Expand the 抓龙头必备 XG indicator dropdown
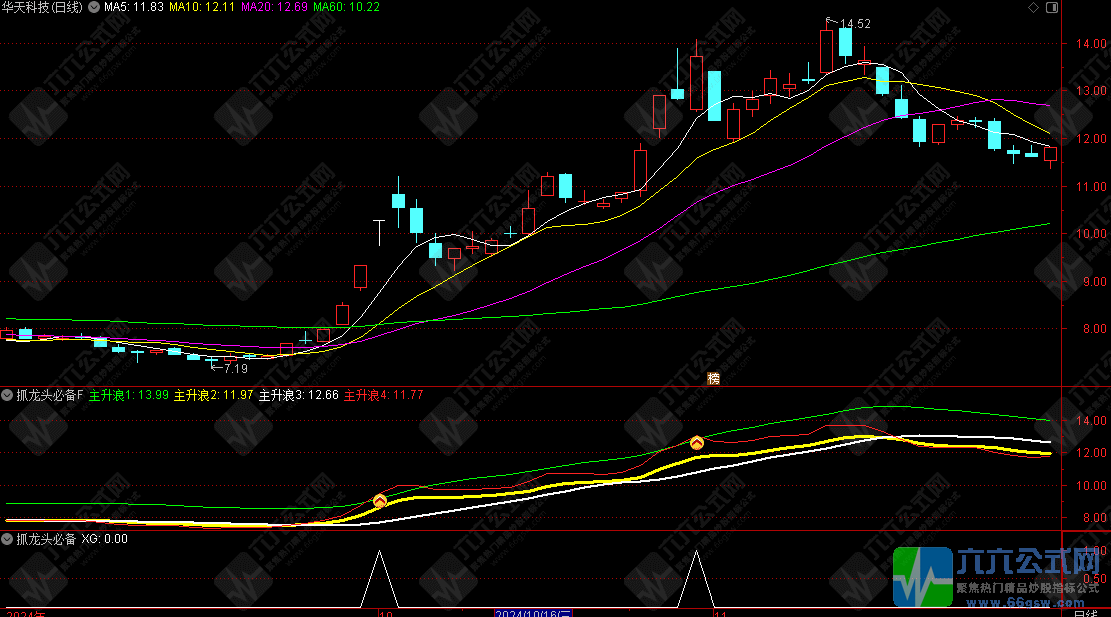This screenshot has width=1111, height=617. [x=7, y=539]
